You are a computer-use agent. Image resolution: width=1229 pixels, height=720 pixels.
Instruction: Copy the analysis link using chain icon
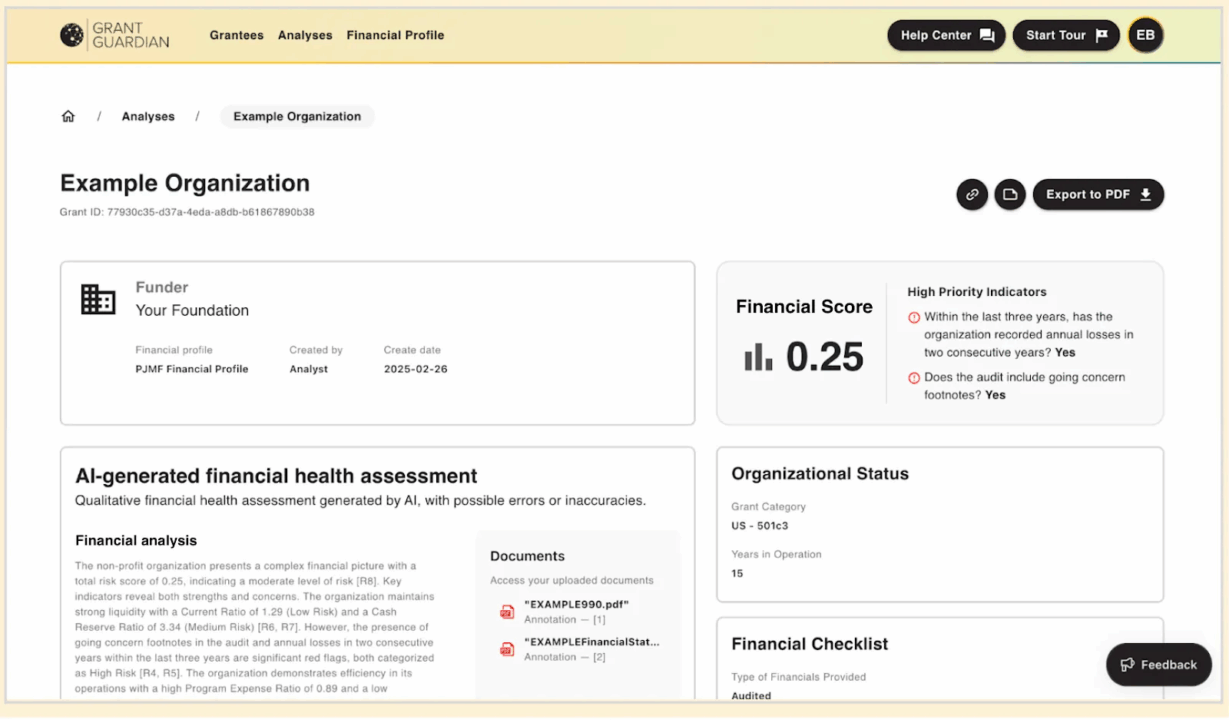[971, 194]
